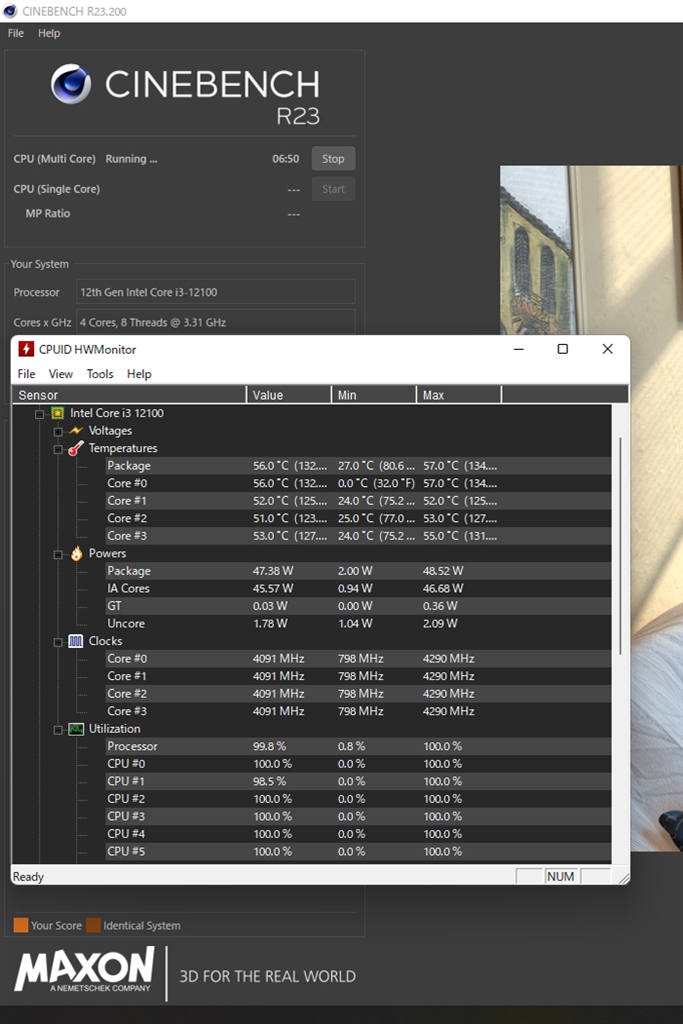Click the HWMonitor vertical scrollbar
Screen dimensions: 683x1024
click(620, 545)
